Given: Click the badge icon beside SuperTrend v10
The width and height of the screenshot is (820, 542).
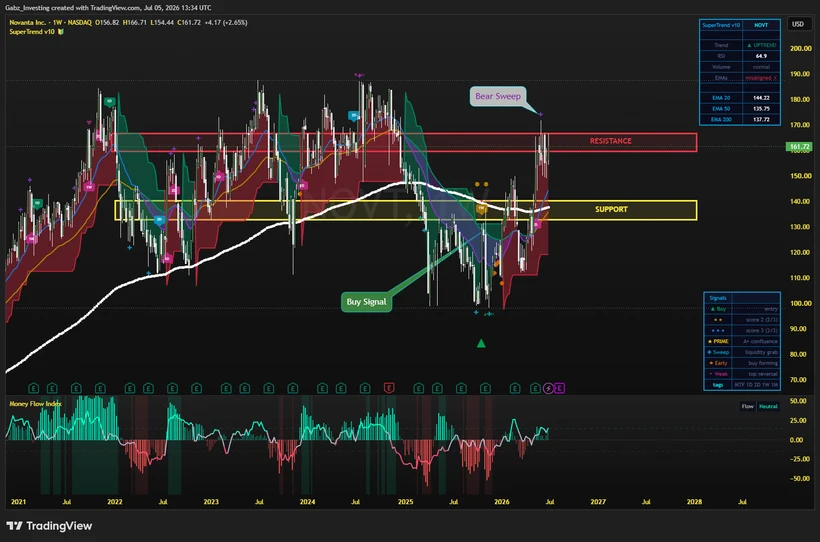Looking at the screenshot, I should [61, 32].
